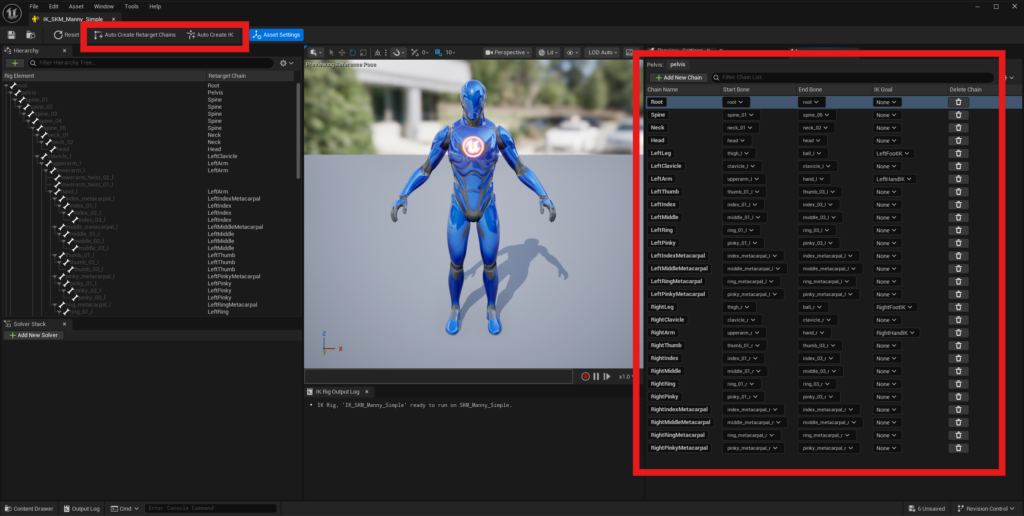Click Add New Solver button

tap(32, 335)
